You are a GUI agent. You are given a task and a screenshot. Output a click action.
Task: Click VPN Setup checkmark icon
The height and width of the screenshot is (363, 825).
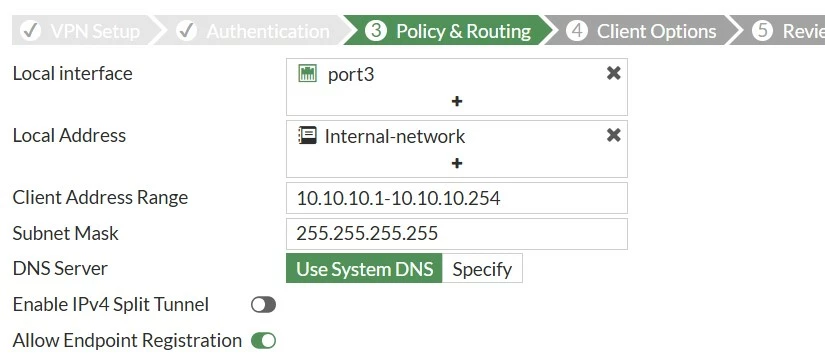[x=30, y=31]
